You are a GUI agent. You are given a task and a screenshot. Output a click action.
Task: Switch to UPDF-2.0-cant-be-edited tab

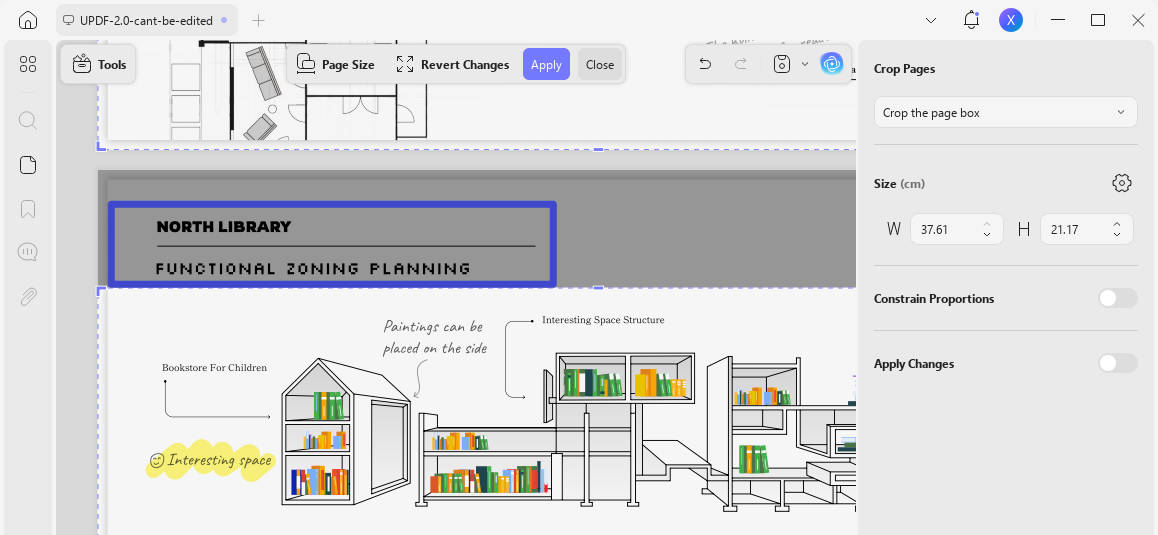[147, 21]
